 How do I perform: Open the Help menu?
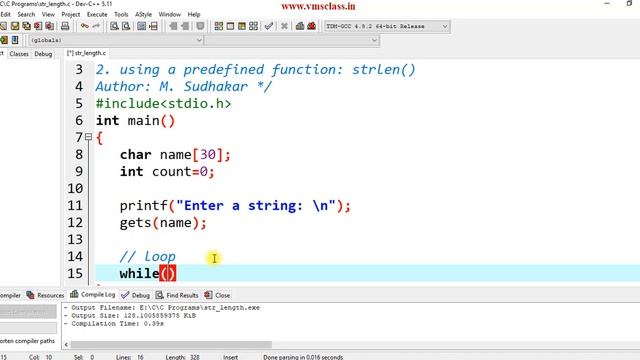(x=194, y=14)
